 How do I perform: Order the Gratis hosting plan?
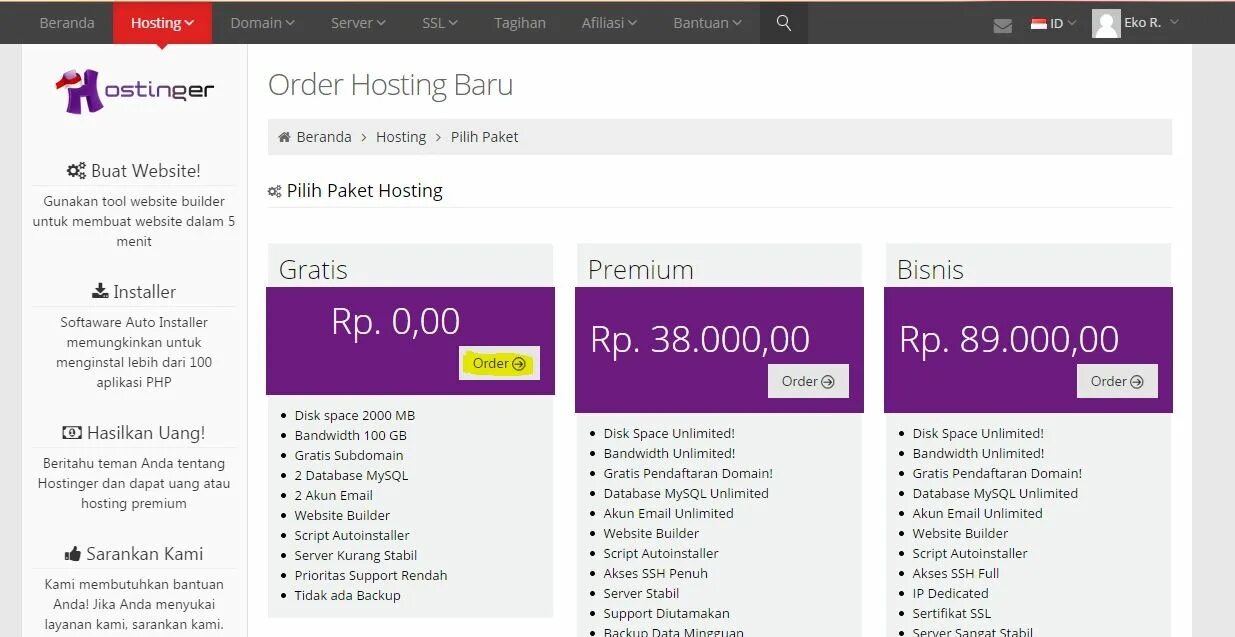click(x=499, y=363)
